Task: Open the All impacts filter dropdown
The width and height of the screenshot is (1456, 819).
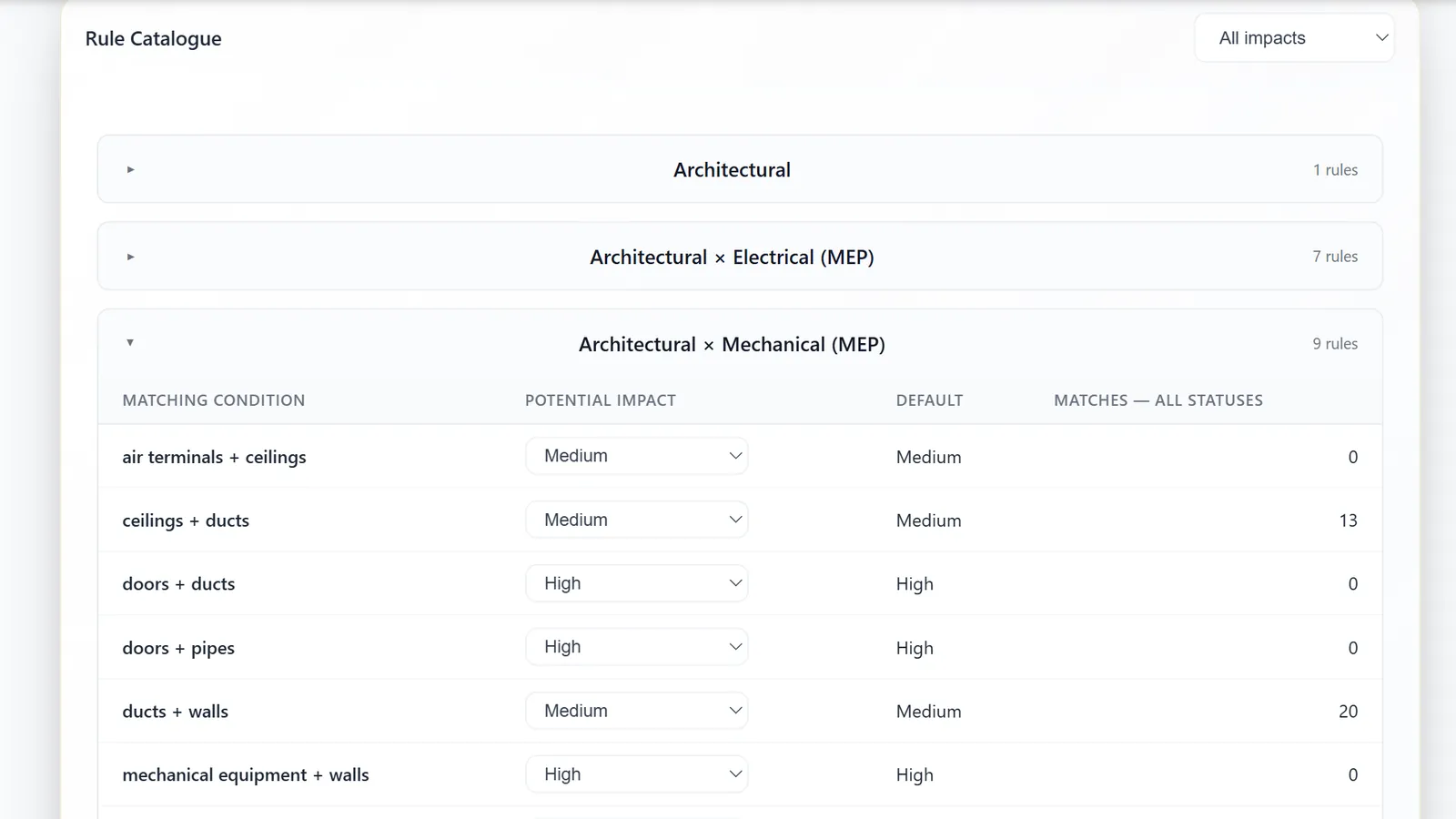Action: pyautogui.click(x=1293, y=38)
